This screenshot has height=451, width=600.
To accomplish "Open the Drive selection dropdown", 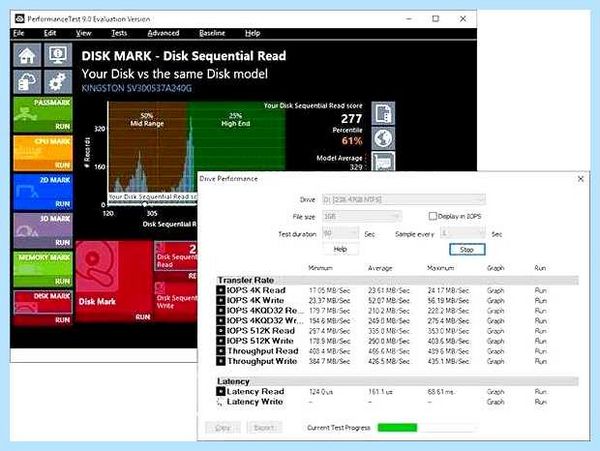I will click(x=404, y=200).
